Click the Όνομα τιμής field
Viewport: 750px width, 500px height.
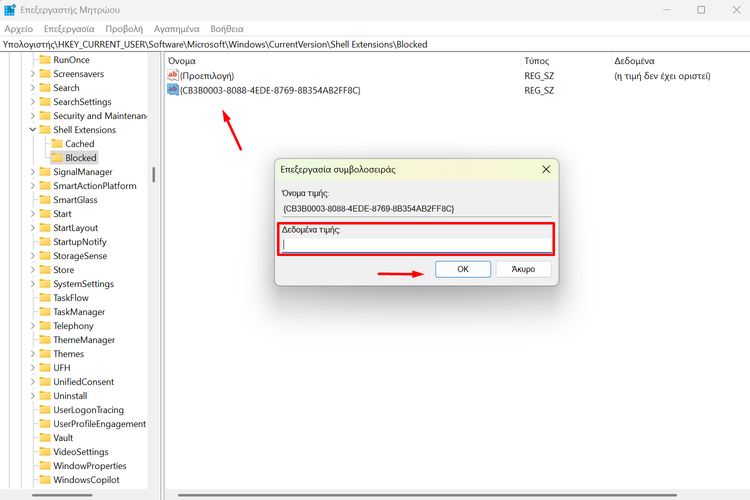tap(417, 209)
